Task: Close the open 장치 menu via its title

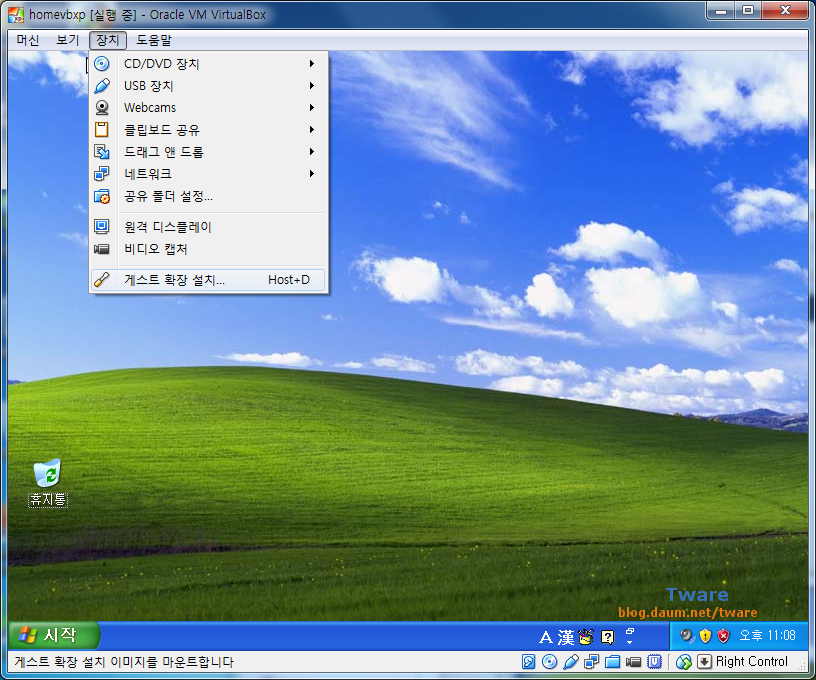Action: (108, 40)
